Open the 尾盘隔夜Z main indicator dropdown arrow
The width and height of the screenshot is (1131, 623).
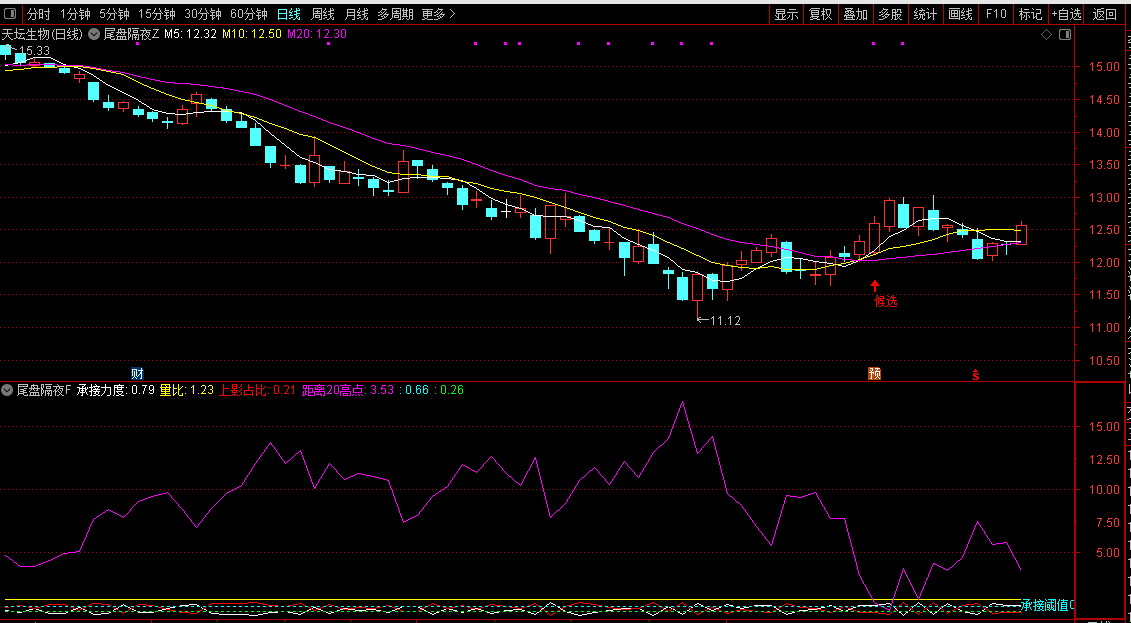(x=94, y=33)
